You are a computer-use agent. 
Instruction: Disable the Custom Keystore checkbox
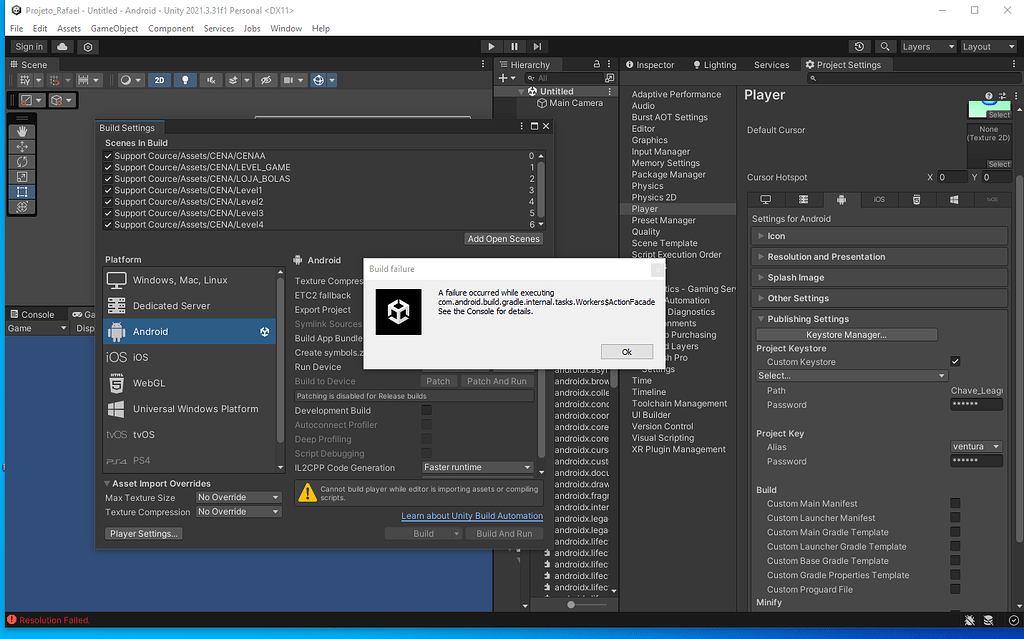pyautogui.click(x=955, y=361)
